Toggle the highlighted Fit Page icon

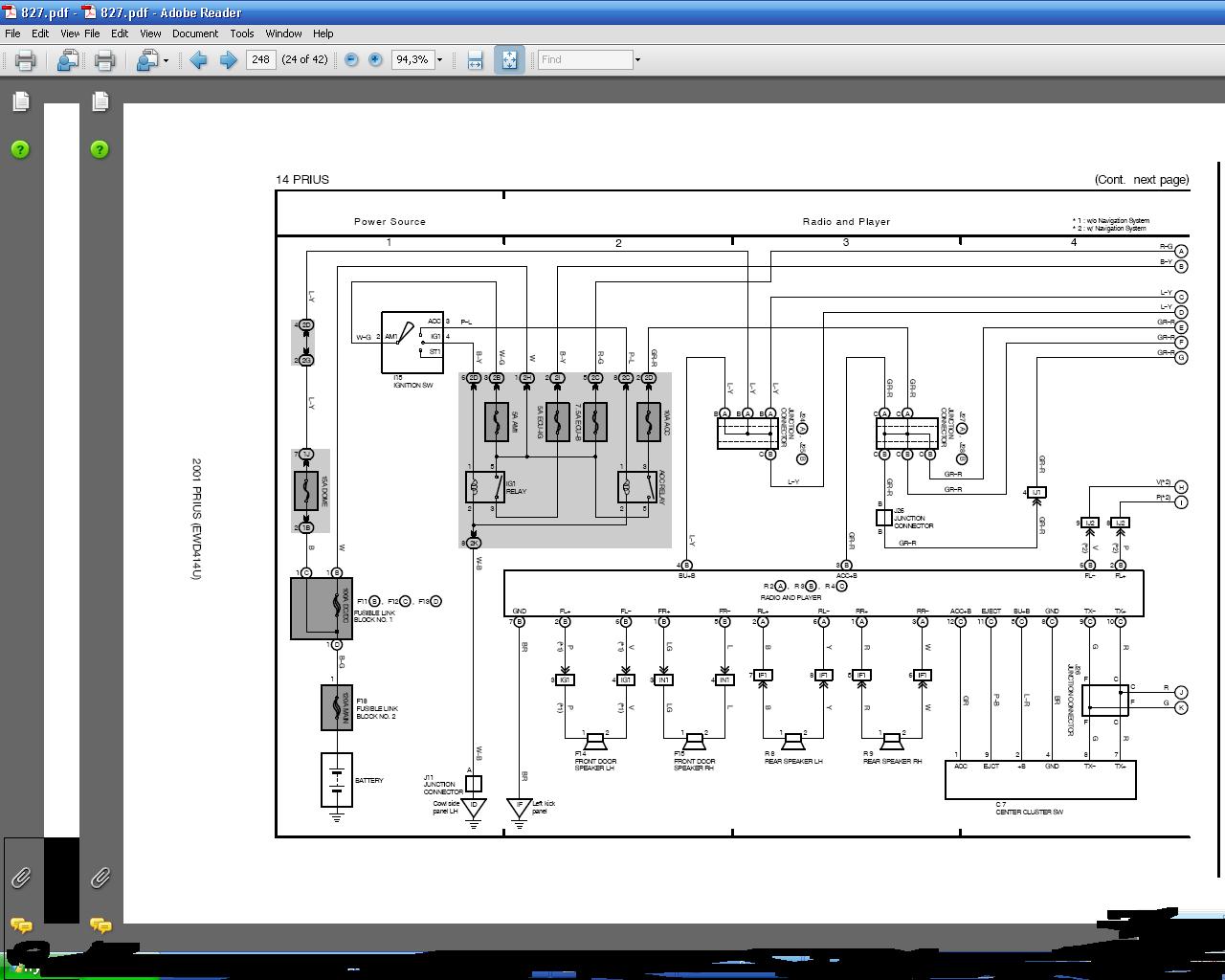tap(509, 59)
